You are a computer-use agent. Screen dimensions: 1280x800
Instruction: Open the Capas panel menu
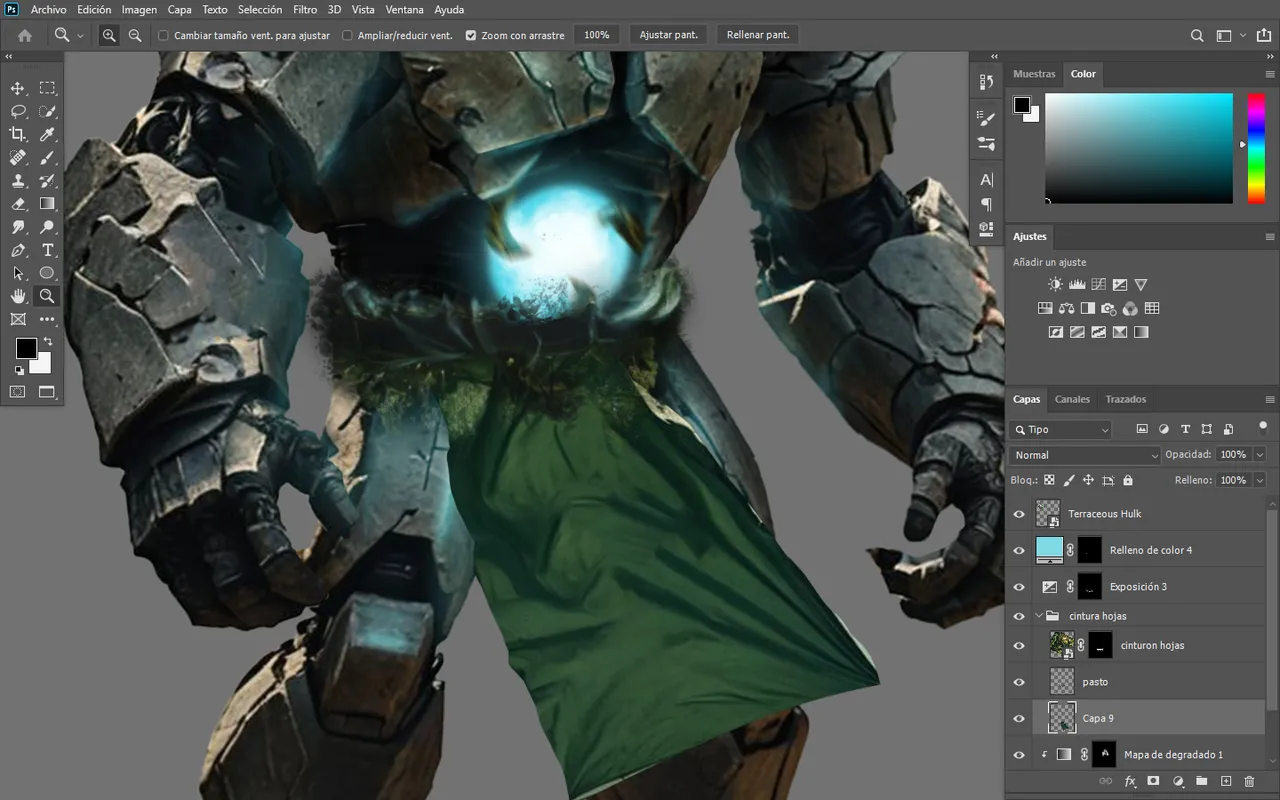click(x=1270, y=399)
